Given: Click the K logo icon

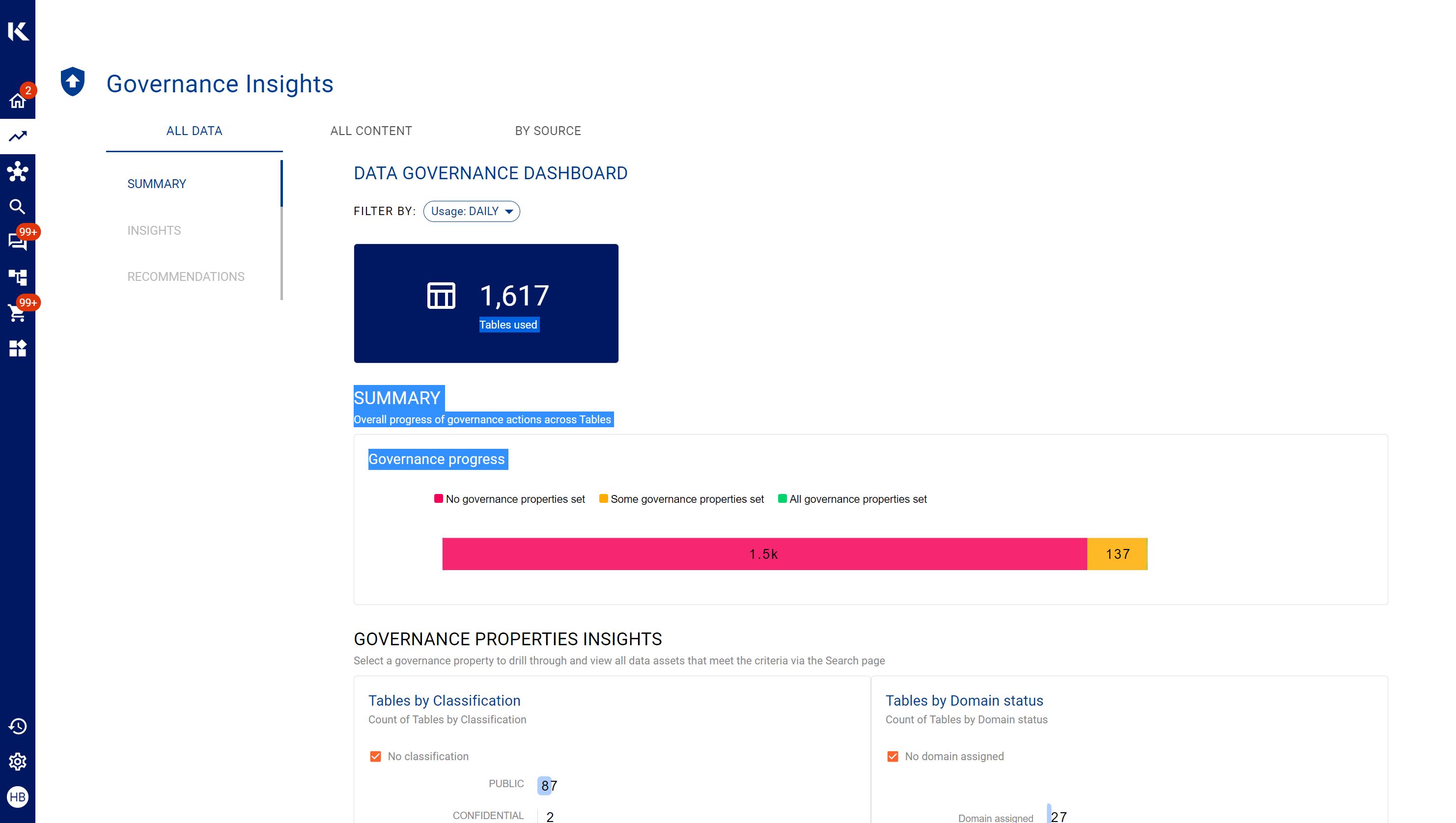Looking at the screenshot, I should pos(18,30).
